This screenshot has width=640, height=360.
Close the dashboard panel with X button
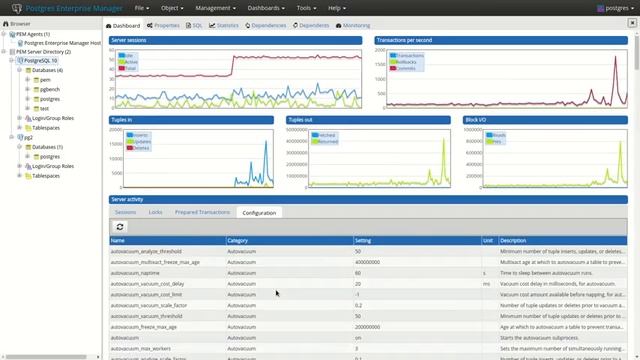(x=632, y=23)
